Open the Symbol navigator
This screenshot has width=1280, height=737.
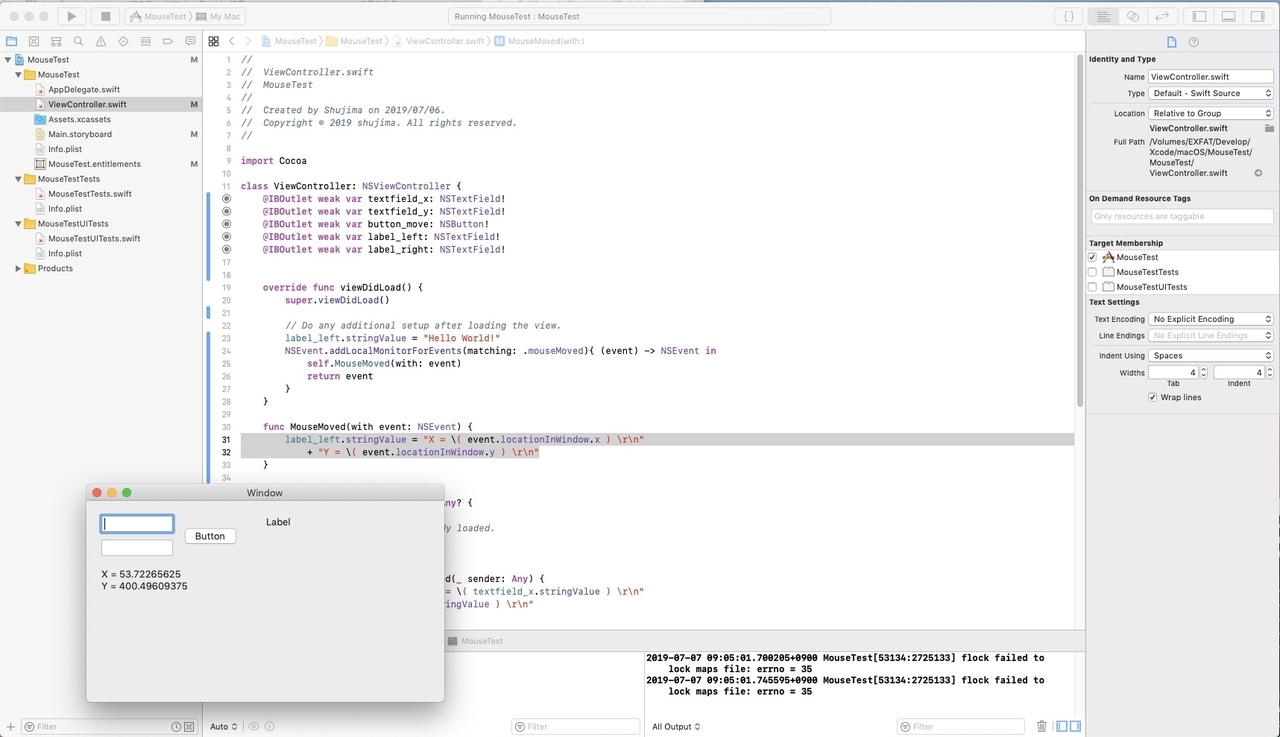pyautogui.click(x=56, y=41)
